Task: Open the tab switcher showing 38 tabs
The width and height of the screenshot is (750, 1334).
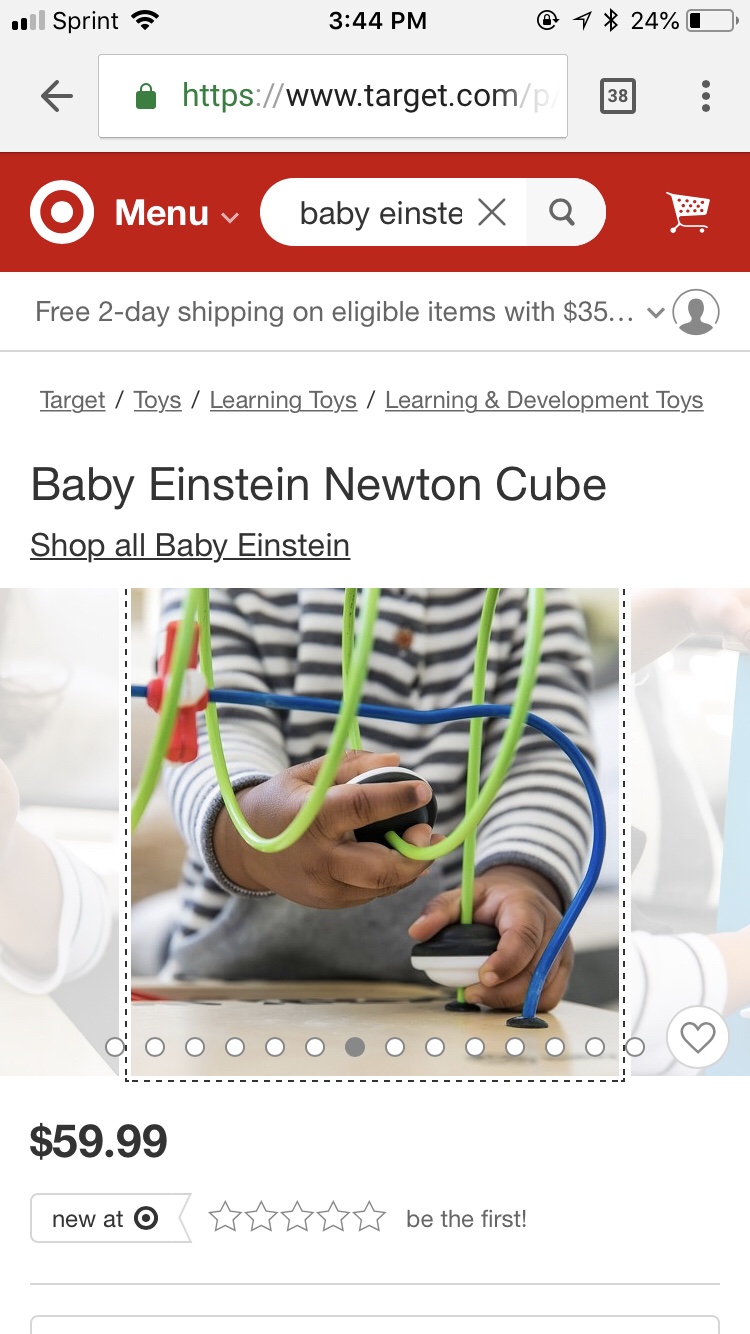Action: point(618,96)
